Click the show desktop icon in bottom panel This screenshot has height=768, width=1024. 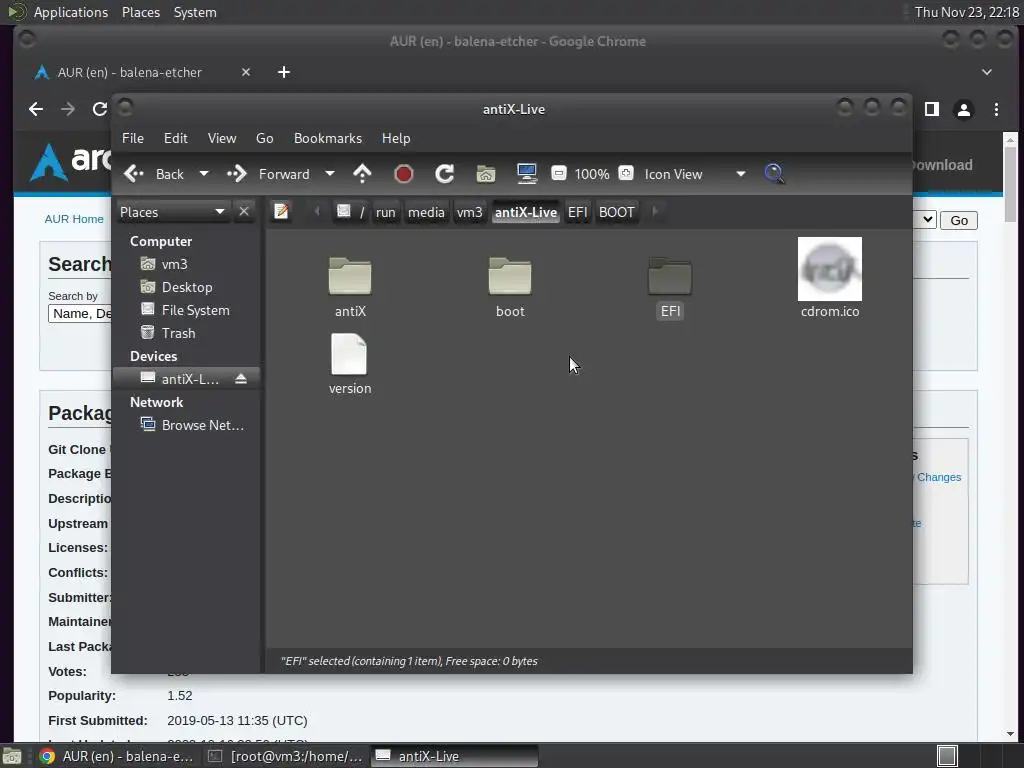coord(12,756)
